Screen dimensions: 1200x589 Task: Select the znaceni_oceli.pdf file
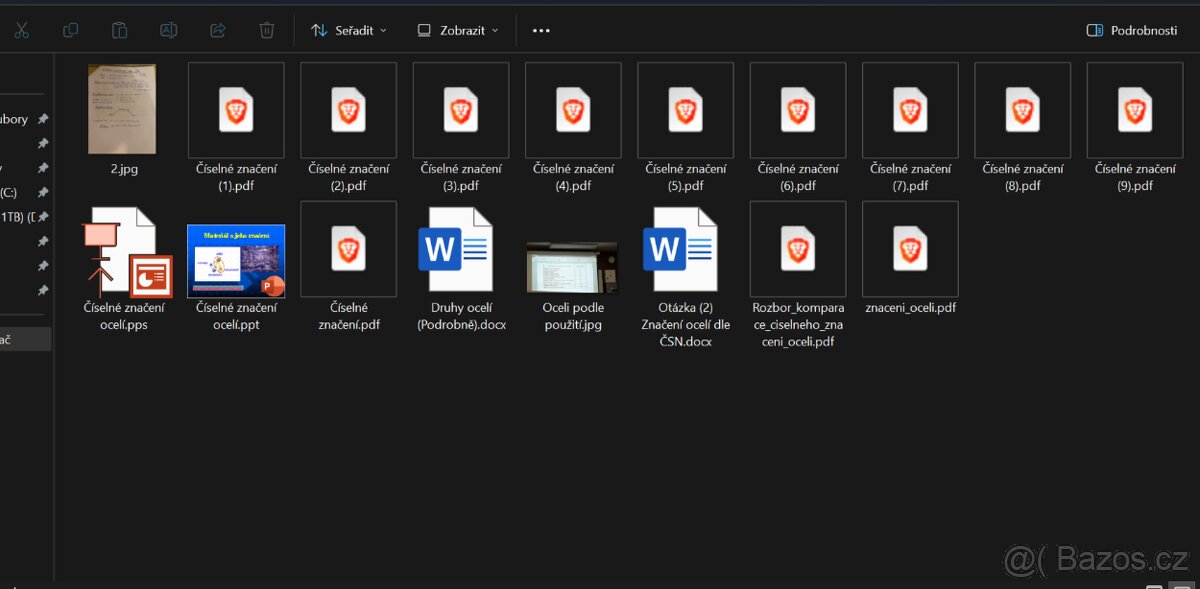coord(910,250)
